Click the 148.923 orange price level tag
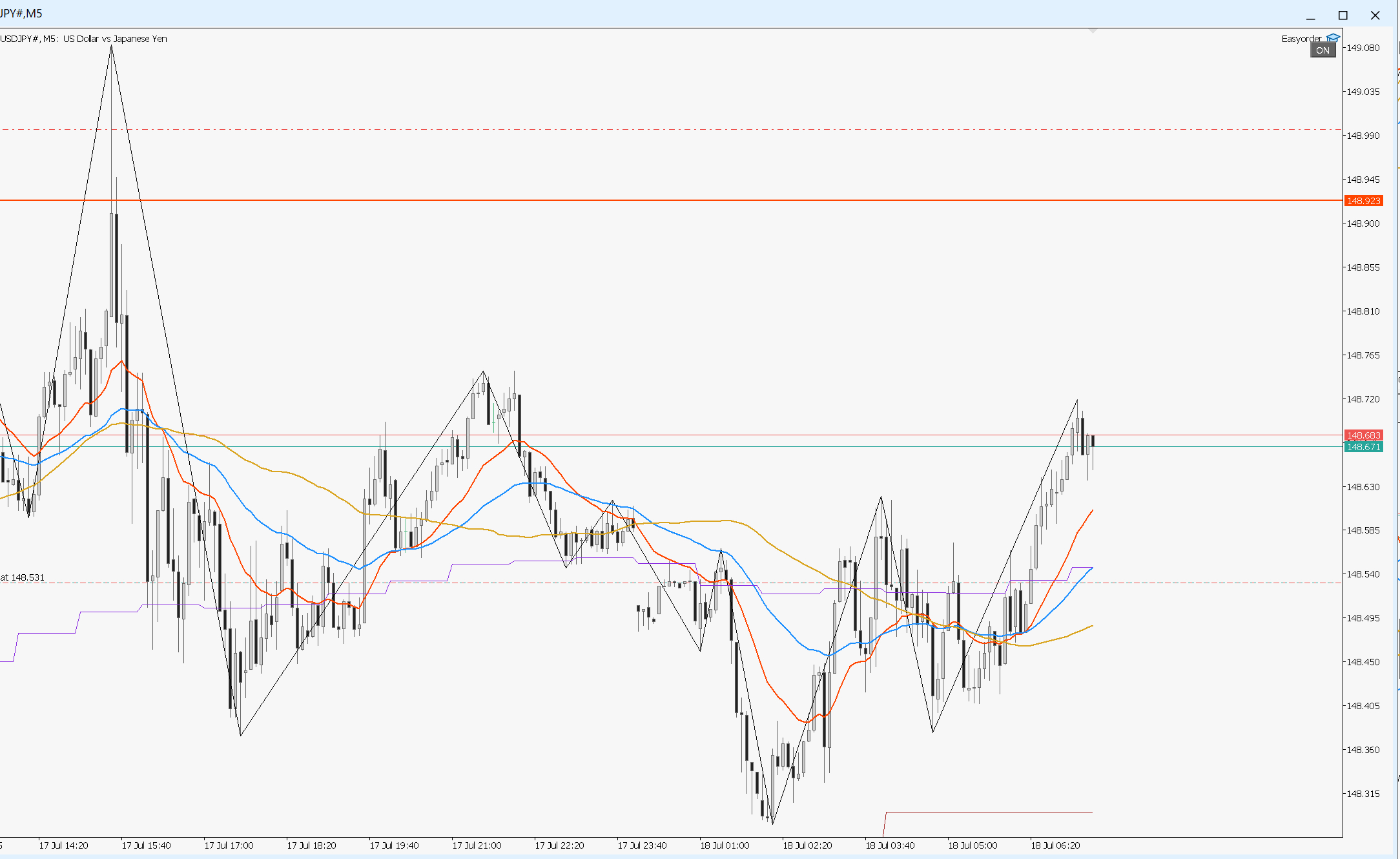The image size is (1400, 859). (x=1363, y=201)
